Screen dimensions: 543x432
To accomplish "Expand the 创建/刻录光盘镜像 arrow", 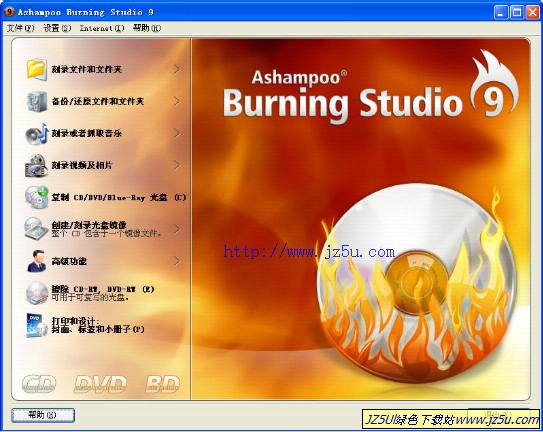I will (177, 229).
